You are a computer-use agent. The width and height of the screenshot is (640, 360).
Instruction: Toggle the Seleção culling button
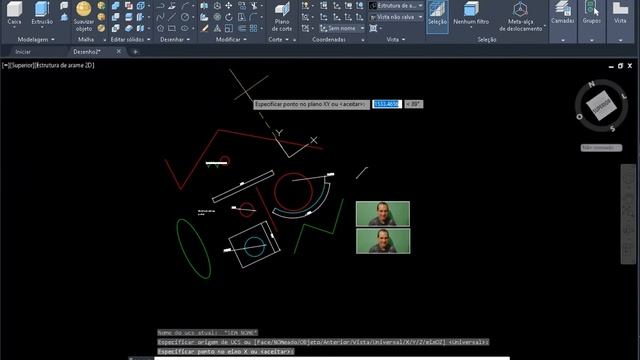[x=437, y=16]
